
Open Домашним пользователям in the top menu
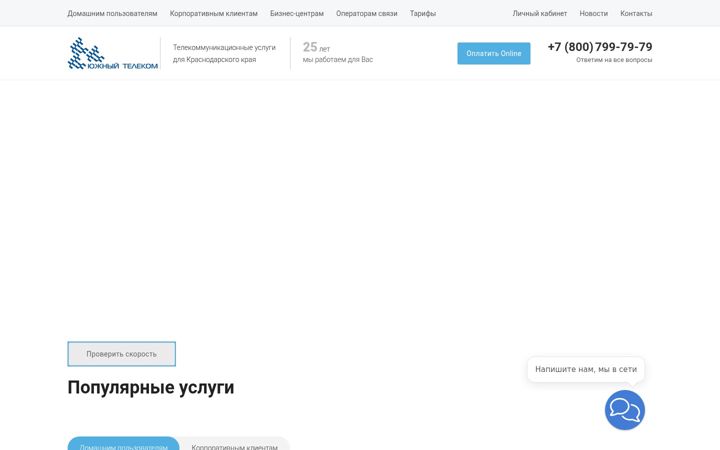112,13
